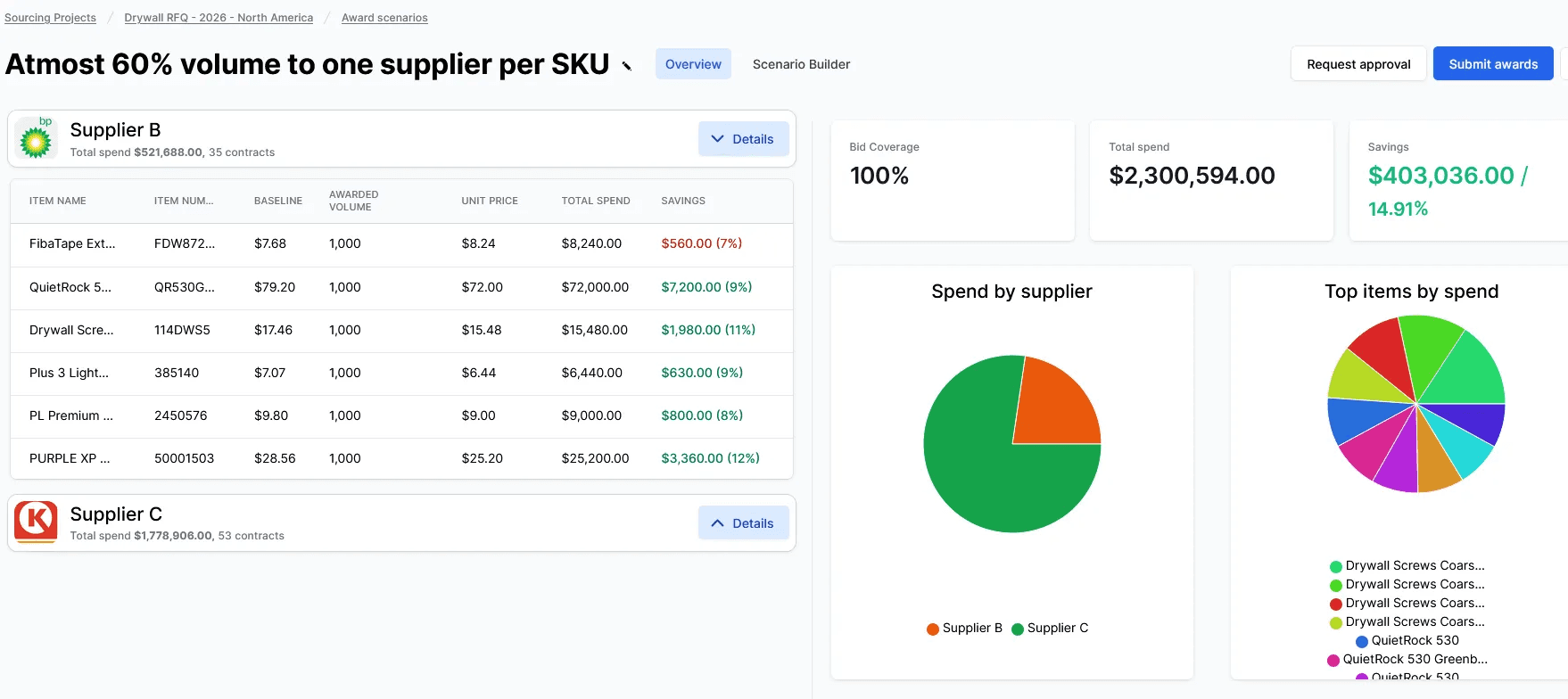Click item number 50001503
Image resolution: width=1568 pixels, height=699 pixels.
[185, 458]
